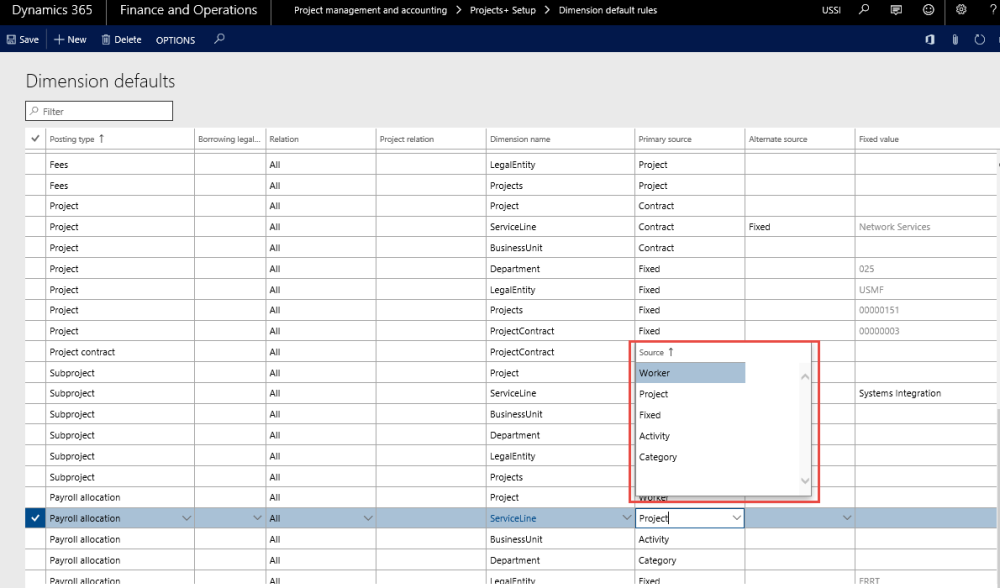Screen dimensions: 1000x588
Task: Click the Borrowing legal column header
Action: coord(229,139)
